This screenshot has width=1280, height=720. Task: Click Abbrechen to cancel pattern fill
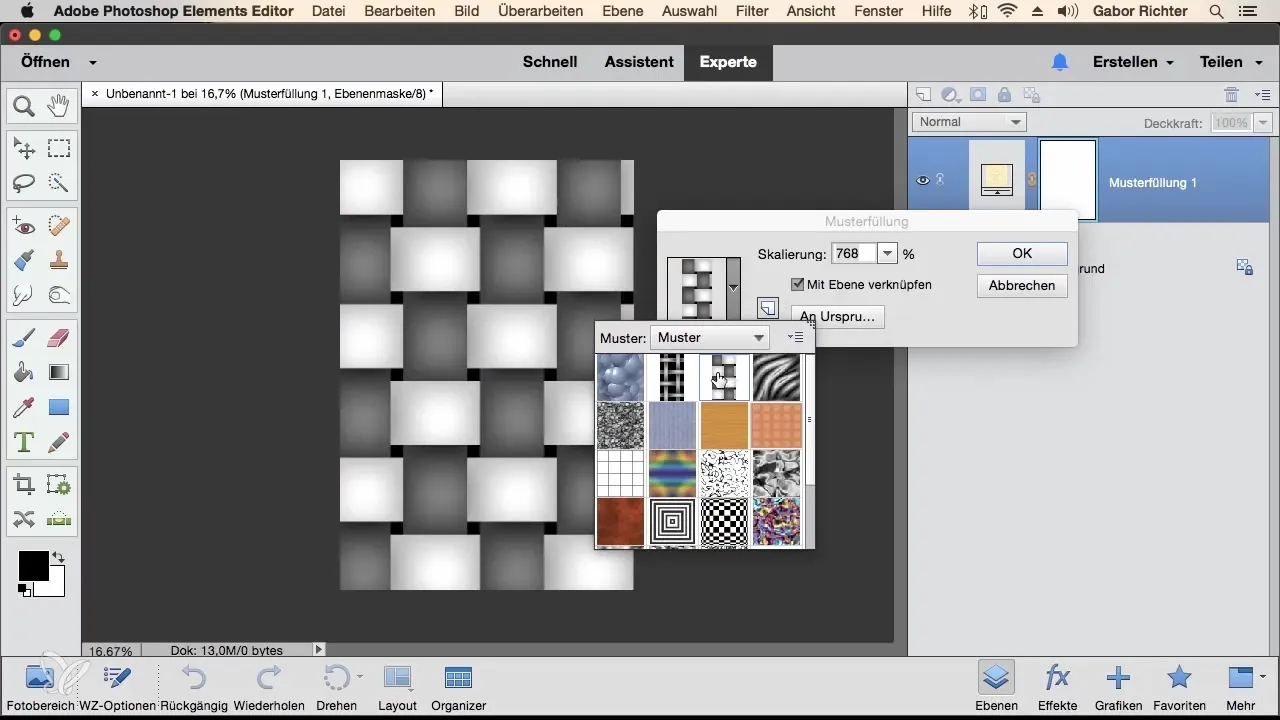click(x=1022, y=285)
